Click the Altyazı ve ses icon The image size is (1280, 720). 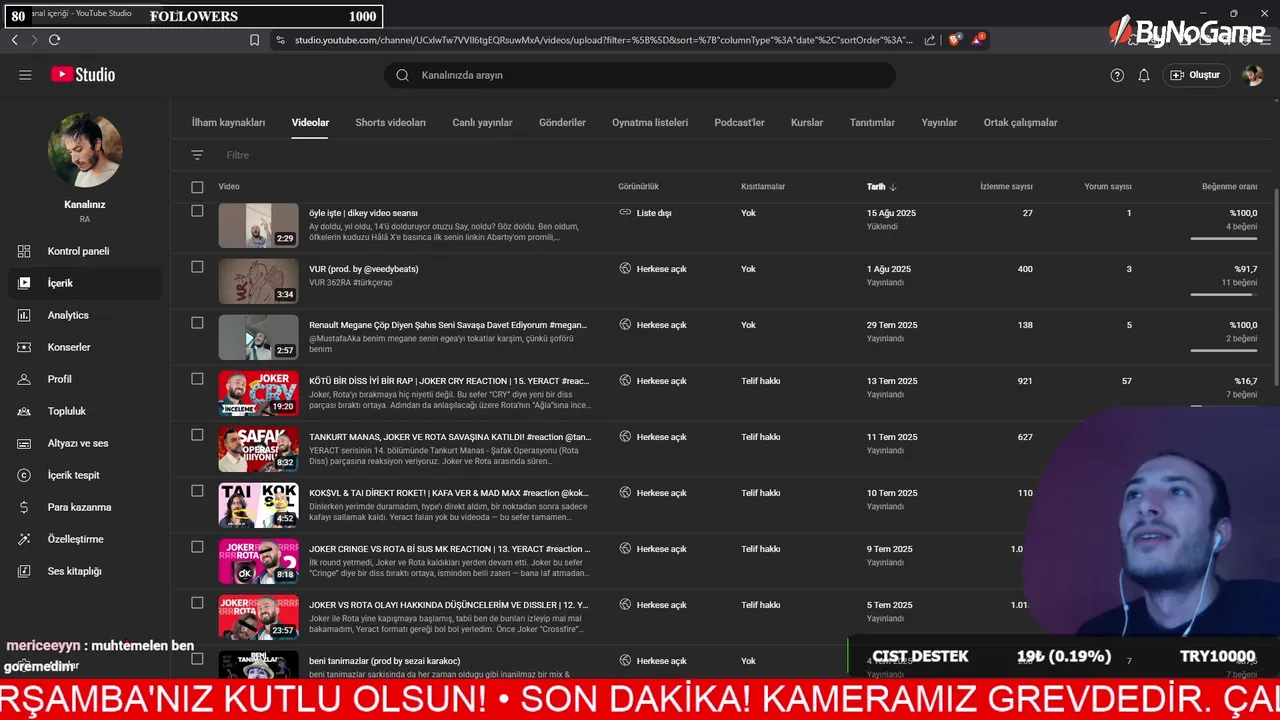[x=25, y=443]
